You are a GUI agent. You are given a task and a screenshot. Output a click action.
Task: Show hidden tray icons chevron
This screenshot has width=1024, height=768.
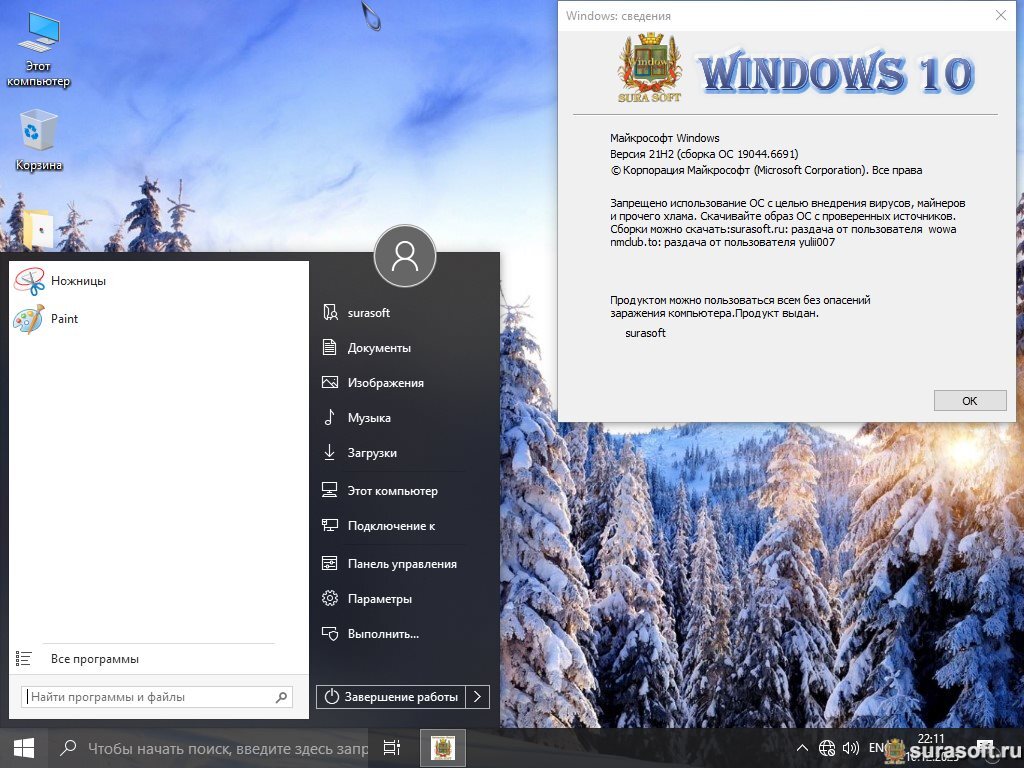[x=802, y=748]
